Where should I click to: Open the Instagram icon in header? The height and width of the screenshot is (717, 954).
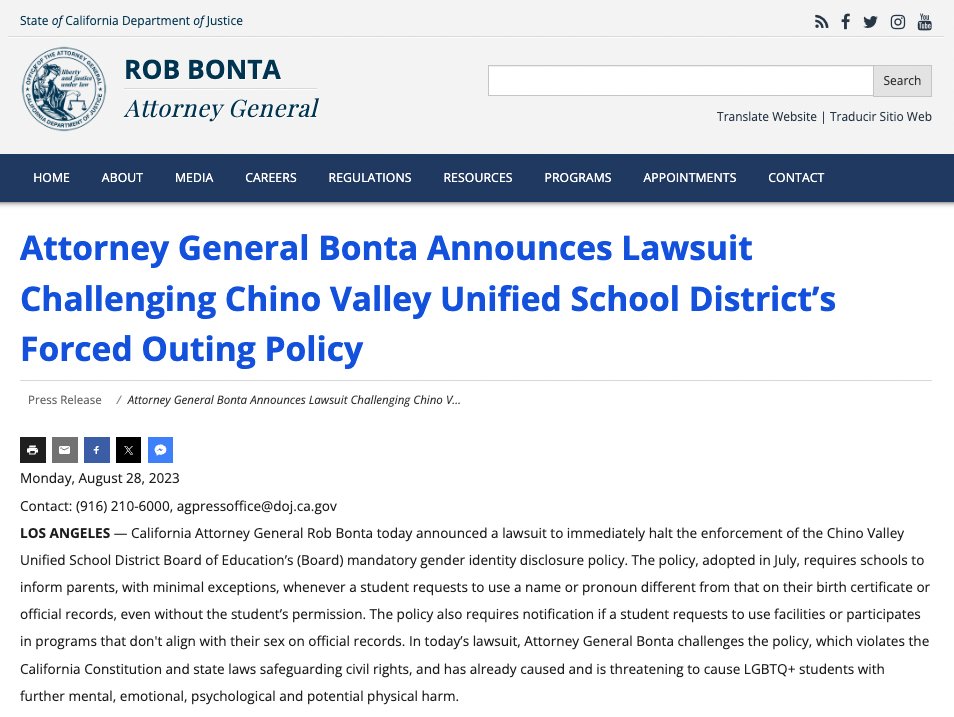897,23
